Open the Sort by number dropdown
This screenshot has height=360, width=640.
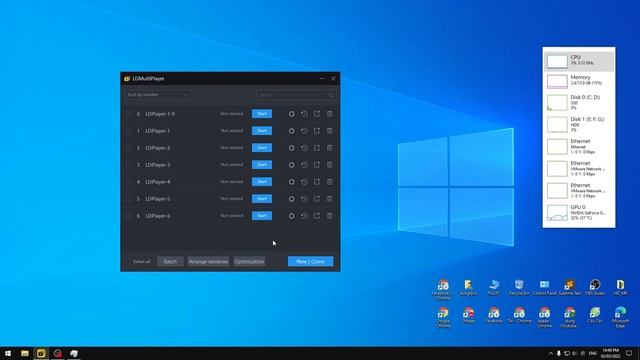tap(158, 95)
